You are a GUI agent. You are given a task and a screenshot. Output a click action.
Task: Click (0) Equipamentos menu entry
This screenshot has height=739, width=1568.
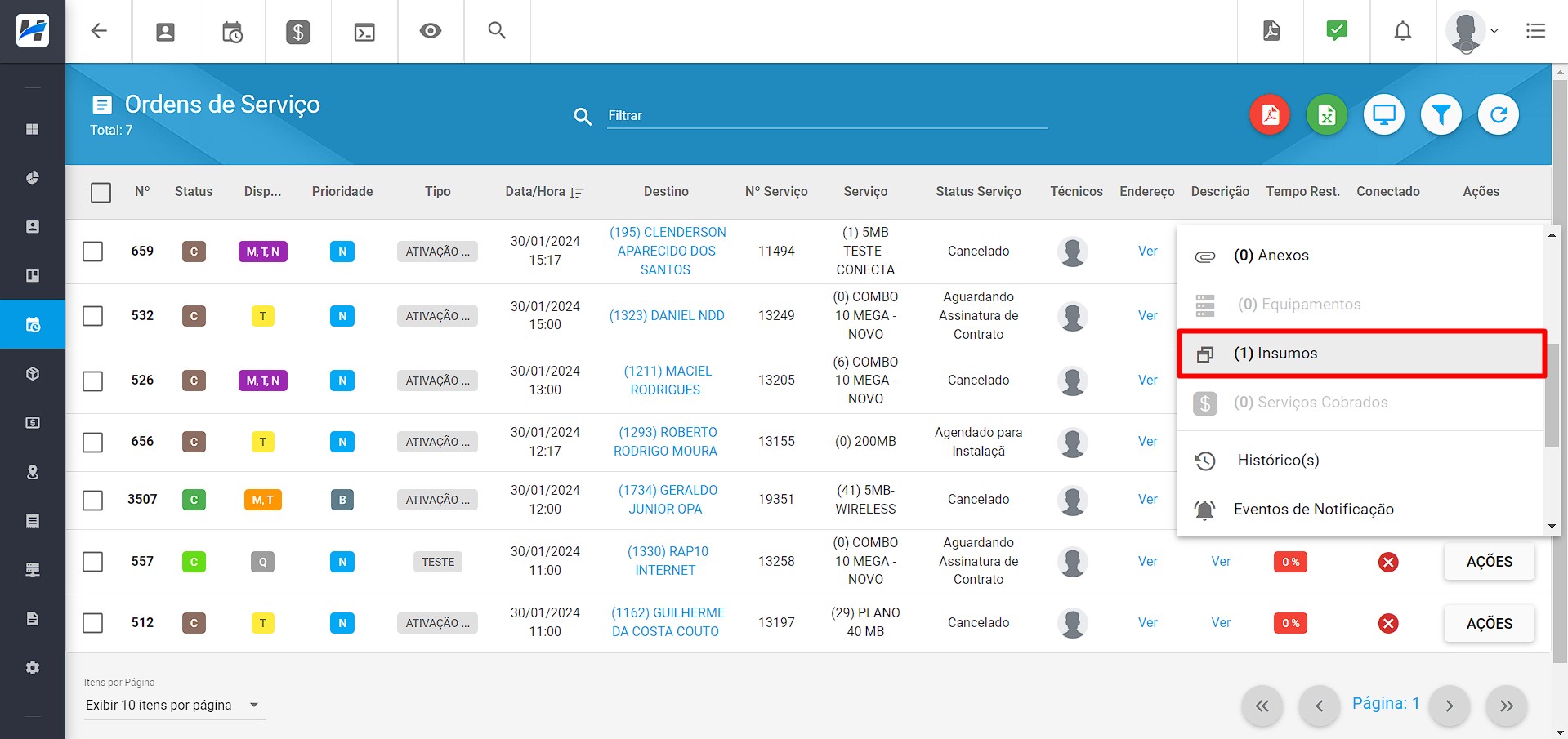click(x=1360, y=305)
